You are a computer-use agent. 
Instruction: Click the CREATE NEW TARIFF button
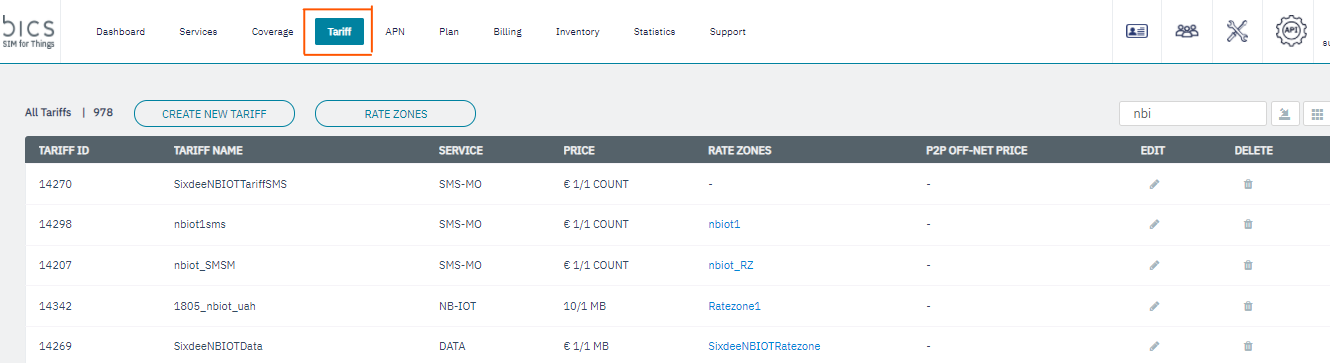pyautogui.click(x=214, y=114)
